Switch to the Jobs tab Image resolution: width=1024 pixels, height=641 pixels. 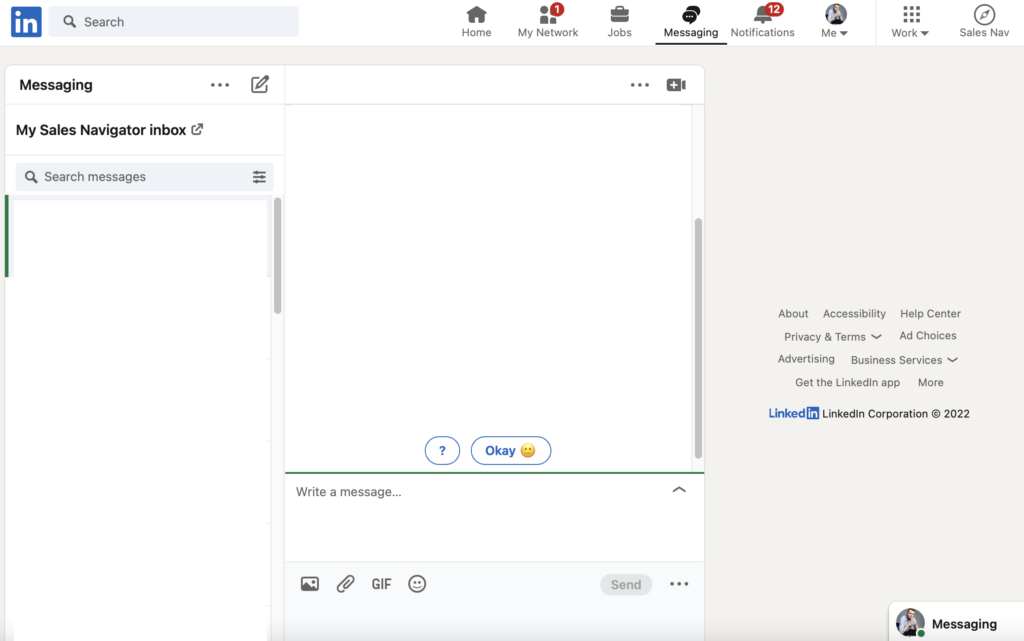coord(619,22)
